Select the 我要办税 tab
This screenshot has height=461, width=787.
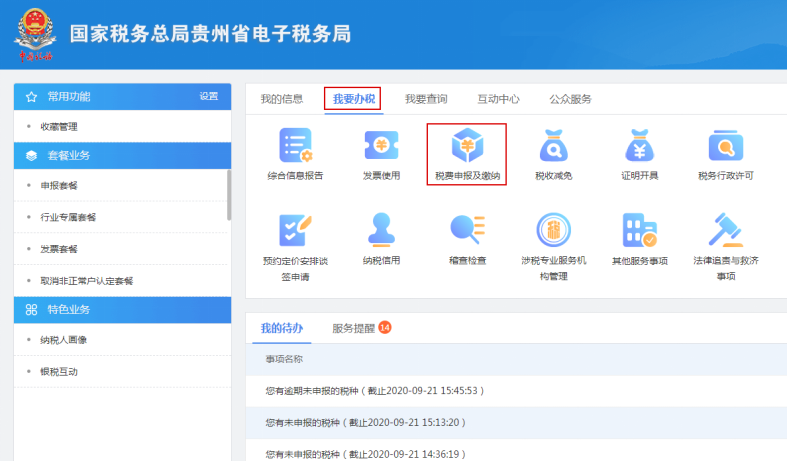point(353,99)
